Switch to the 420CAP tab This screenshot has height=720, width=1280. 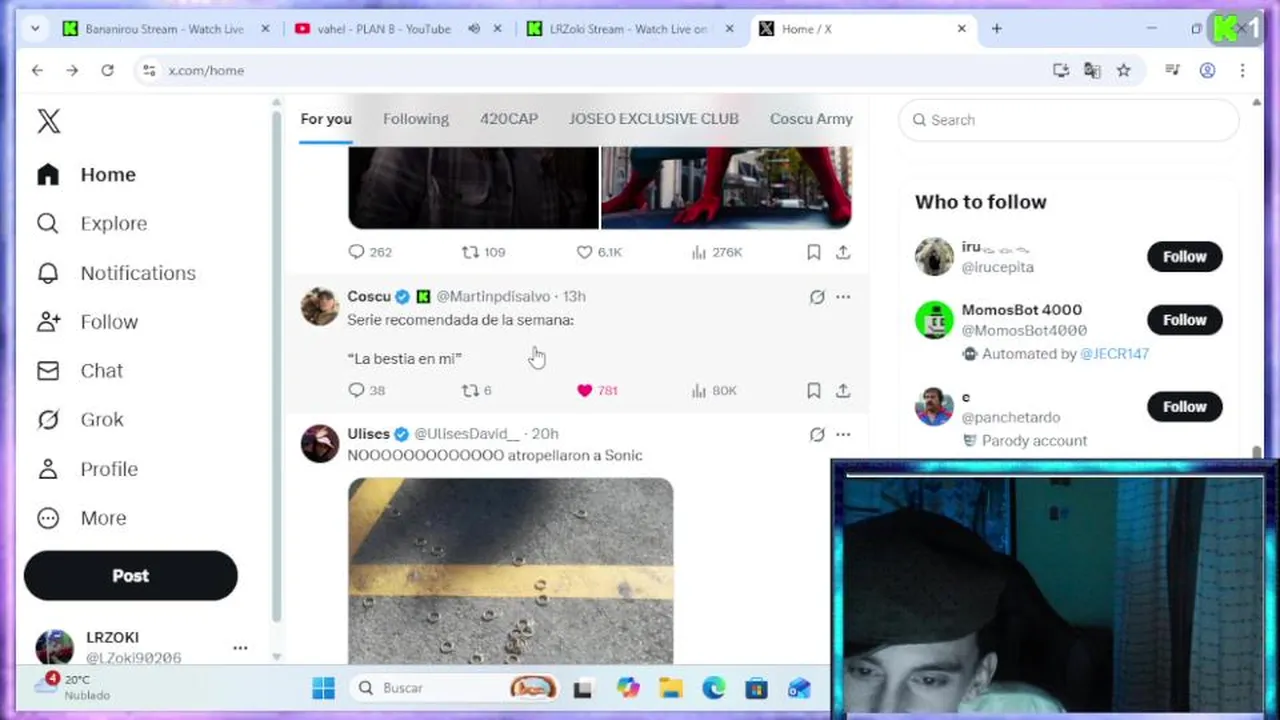tap(509, 119)
